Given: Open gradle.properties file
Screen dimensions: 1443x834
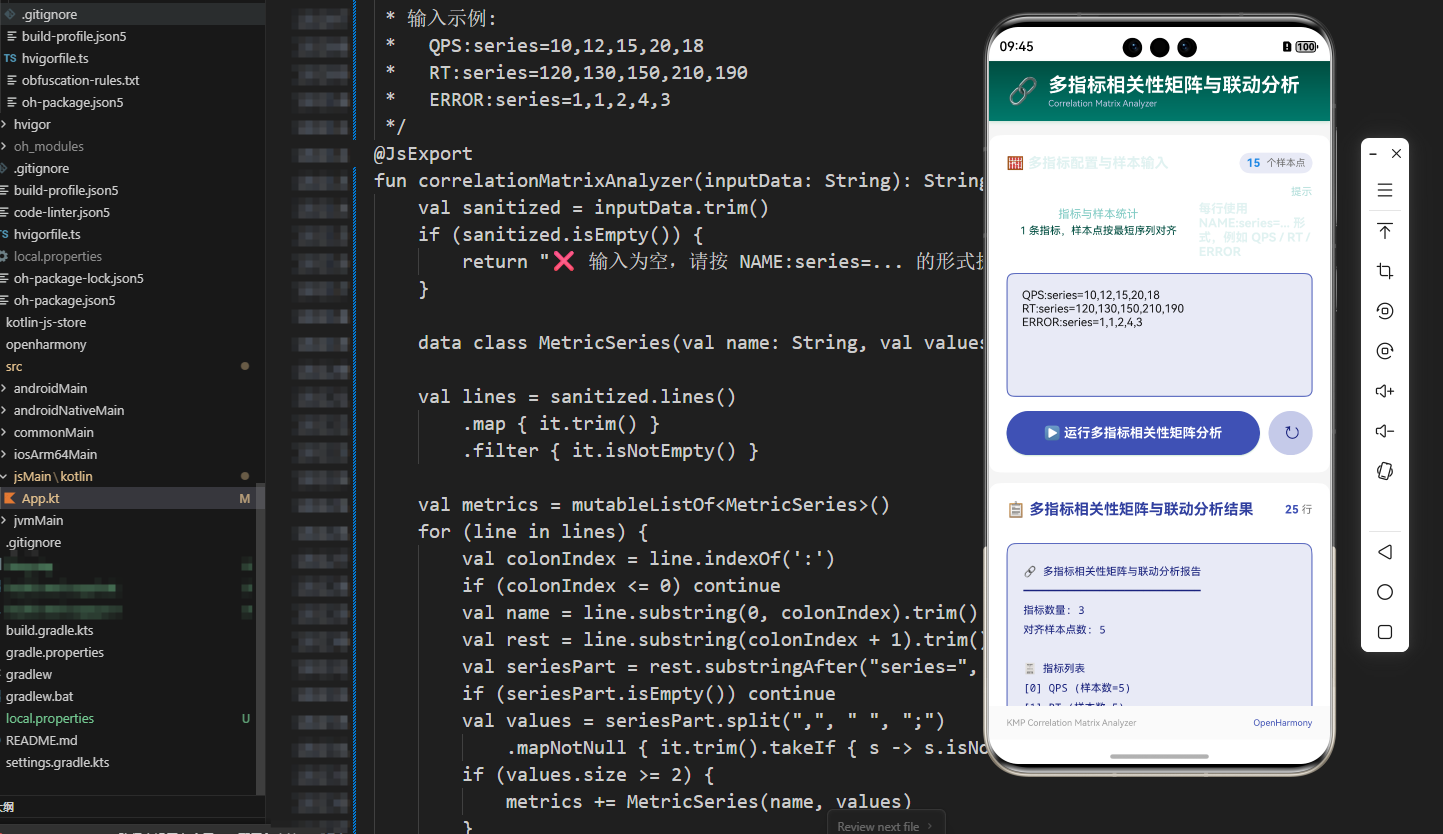Looking at the screenshot, I should point(55,652).
